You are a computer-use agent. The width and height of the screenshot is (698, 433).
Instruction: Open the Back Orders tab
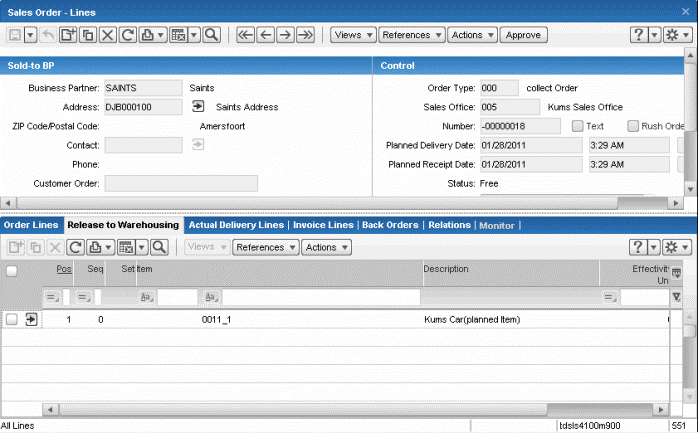coord(391,225)
